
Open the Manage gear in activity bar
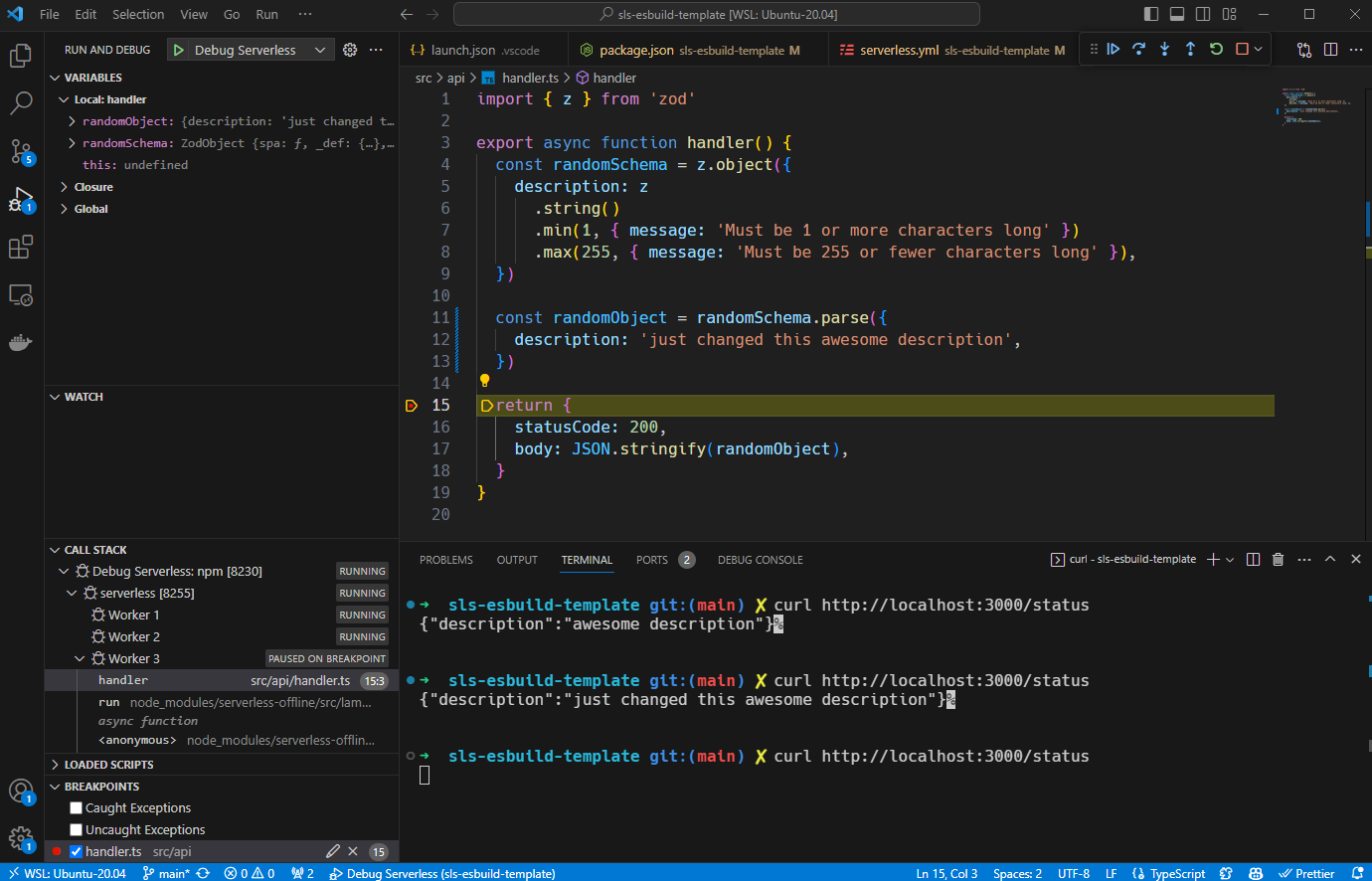(21, 839)
